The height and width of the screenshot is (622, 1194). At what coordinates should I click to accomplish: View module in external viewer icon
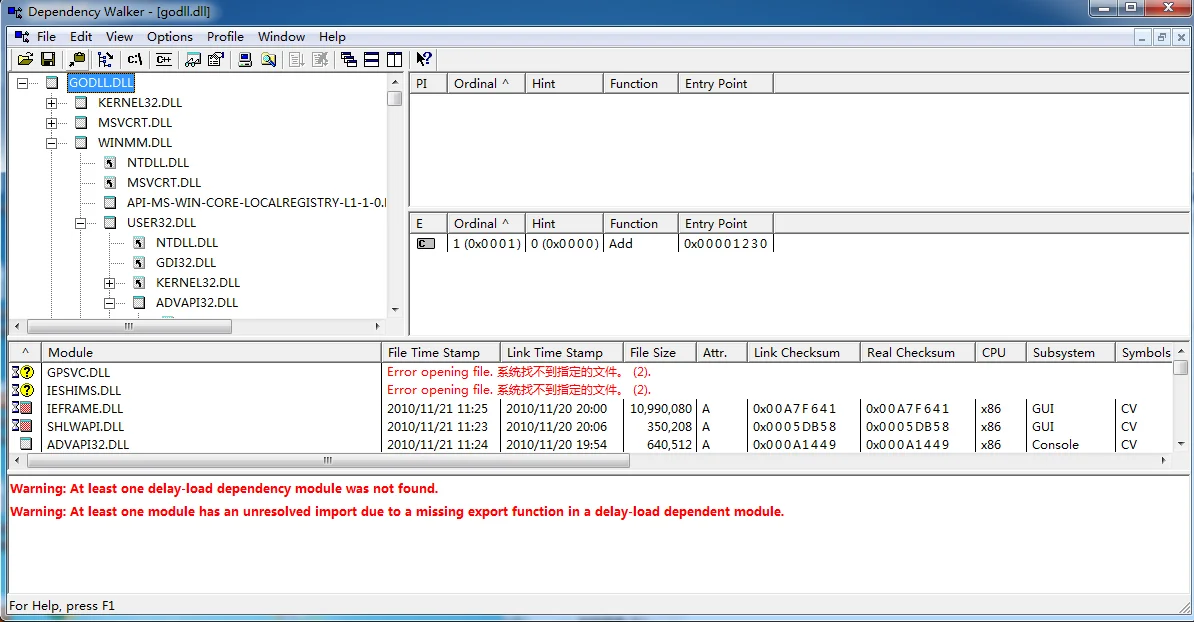[193, 59]
